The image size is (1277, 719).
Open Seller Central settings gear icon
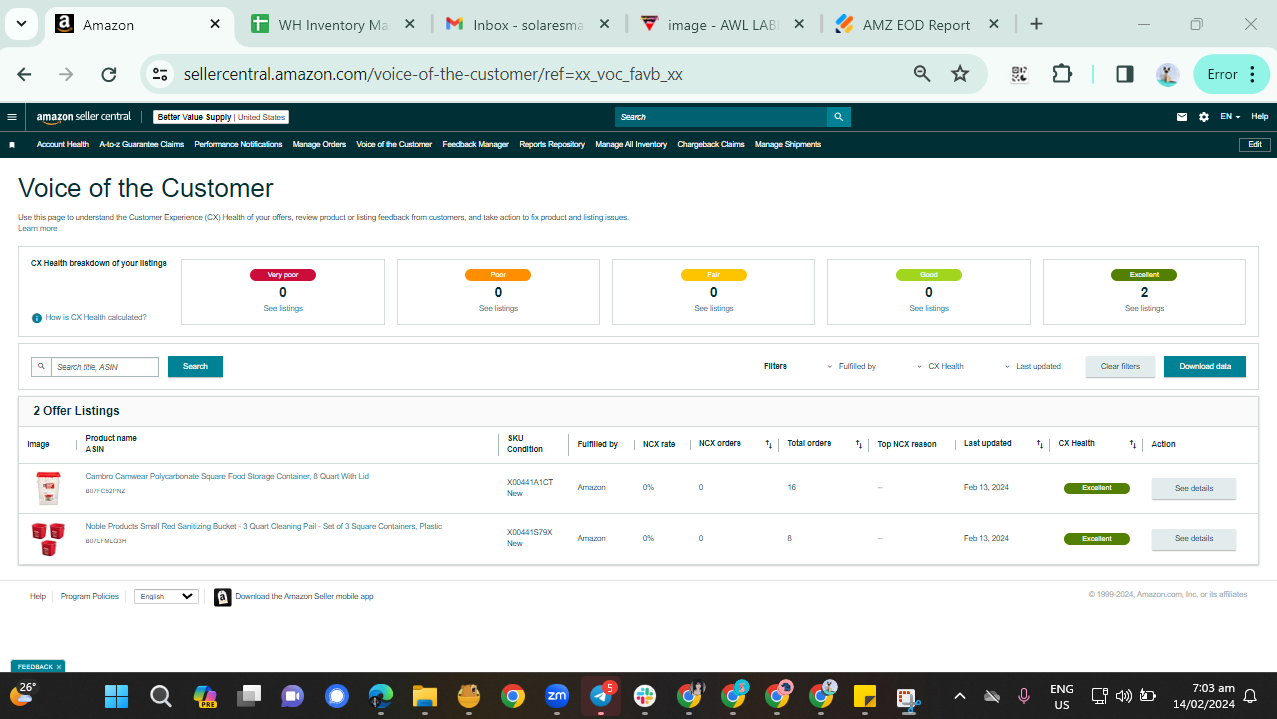pyautogui.click(x=1204, y=117)
